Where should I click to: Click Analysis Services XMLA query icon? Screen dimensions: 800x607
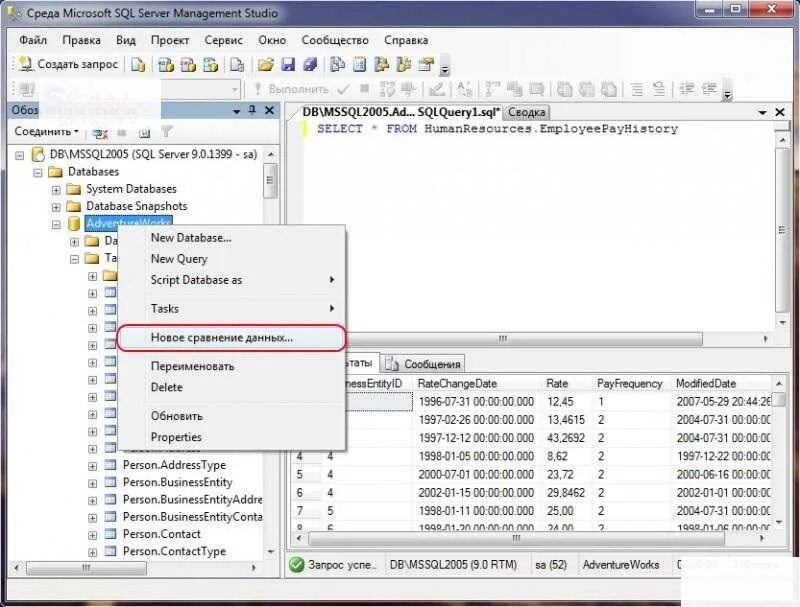pyautogui.click(x=210, y=64)
